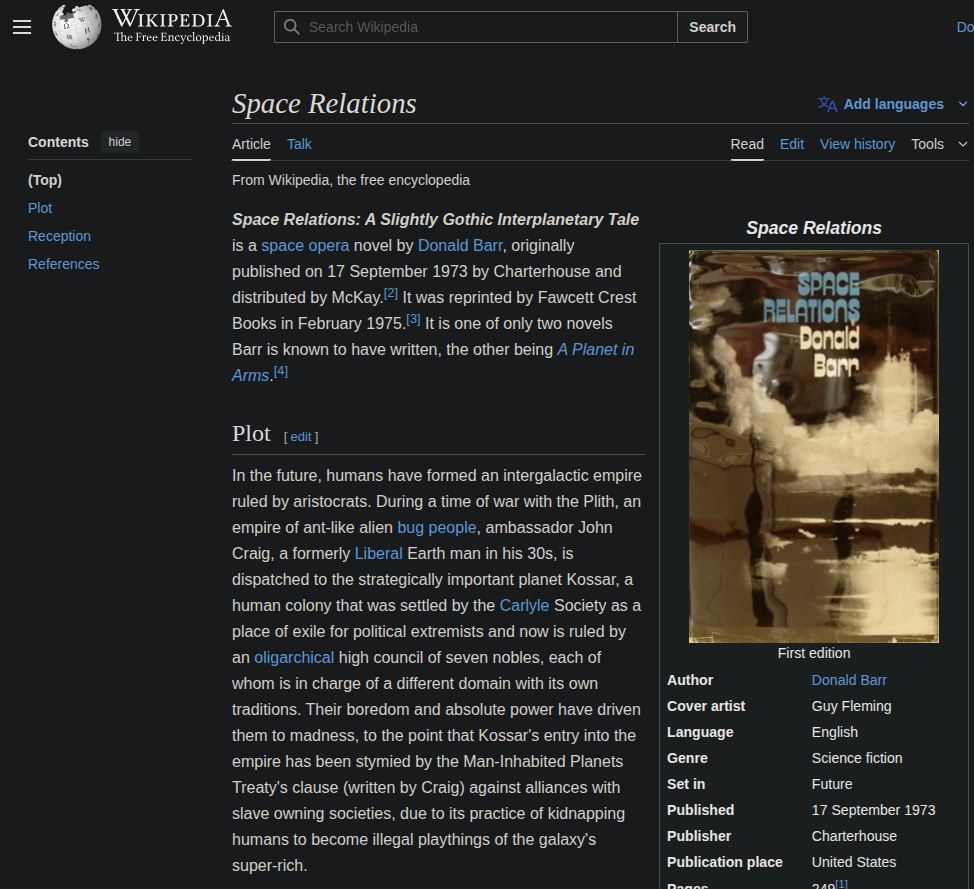Select the Article tab
The width and height of the screenshot is (974, 889).
click(x=251, y=144)
